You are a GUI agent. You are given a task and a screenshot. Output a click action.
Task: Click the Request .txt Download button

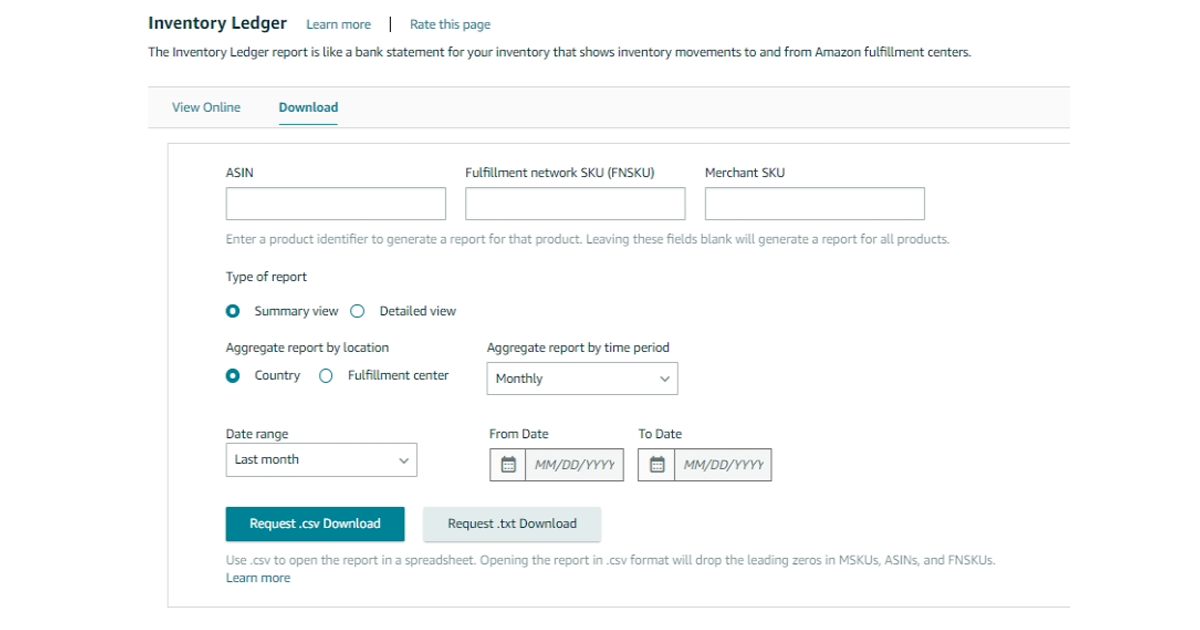point(512,524)
